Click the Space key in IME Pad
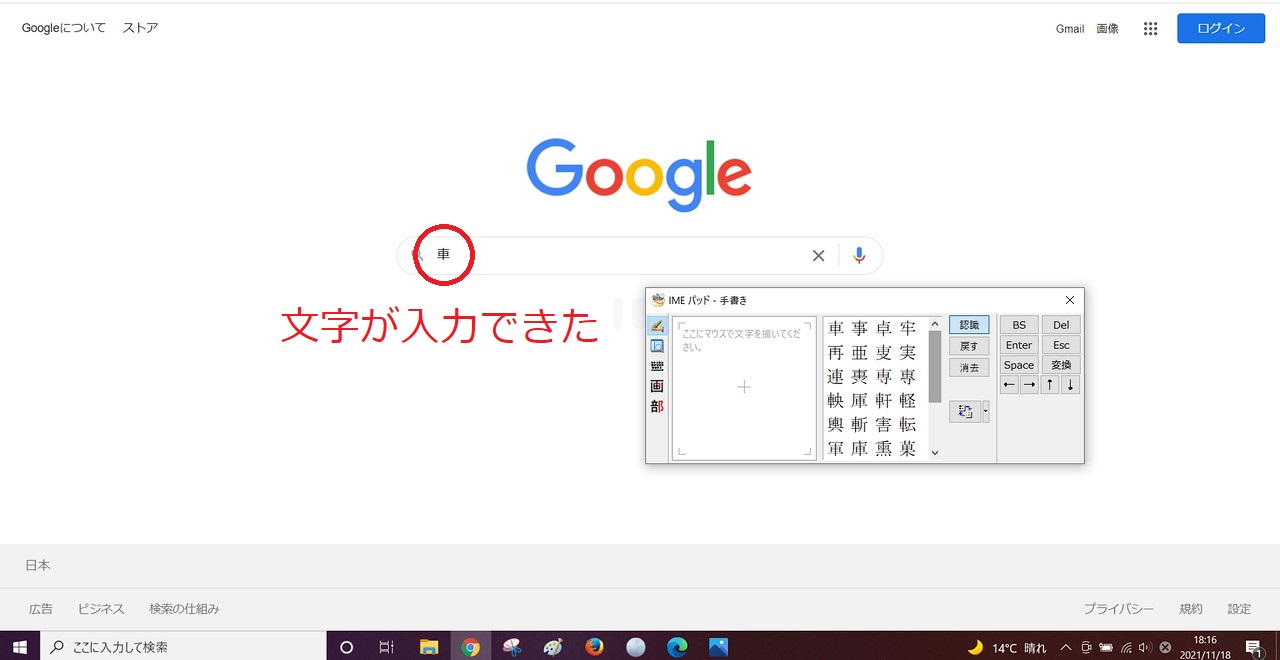Screen dimensions: 1280x660 click(x=1019, y=365)
